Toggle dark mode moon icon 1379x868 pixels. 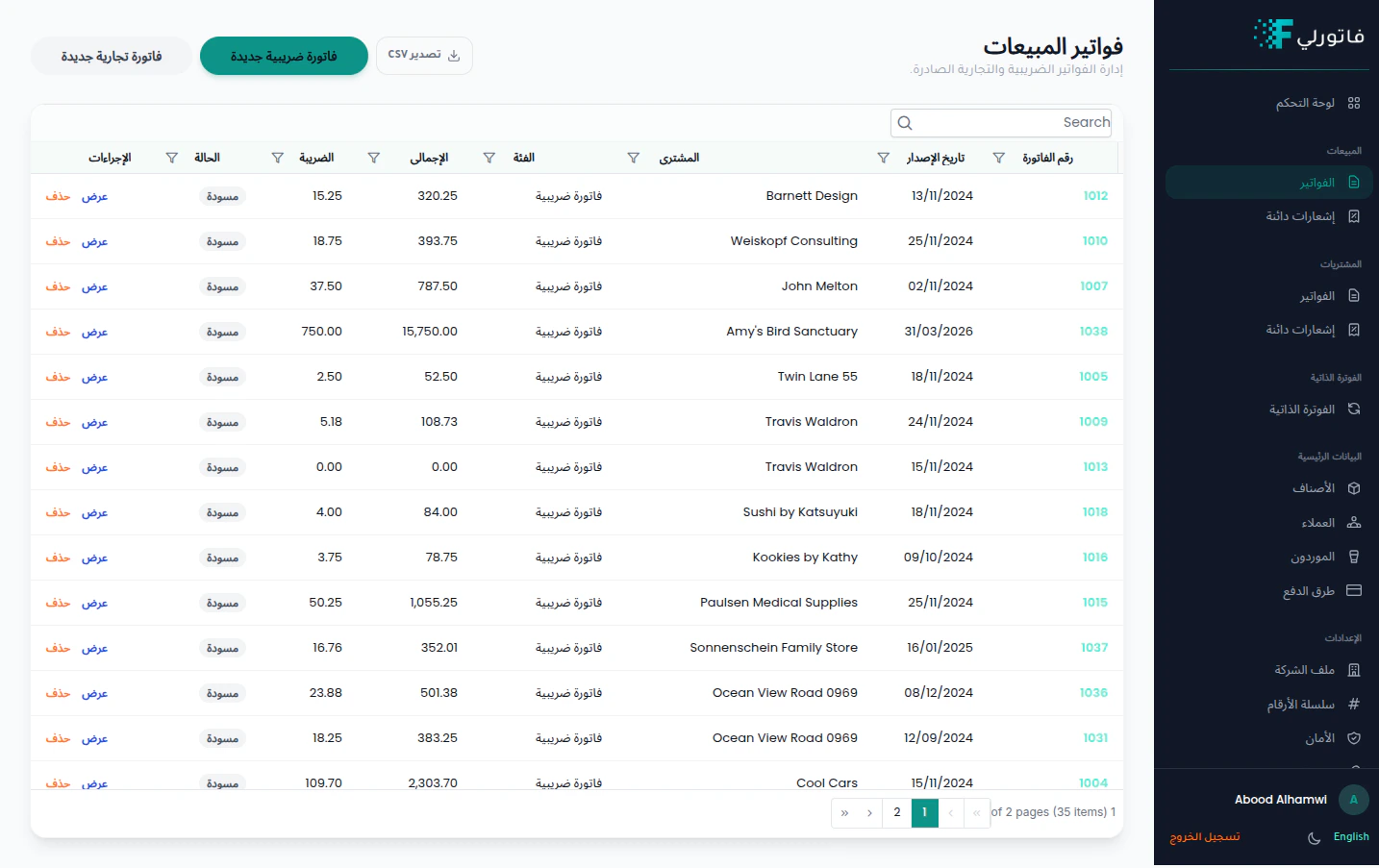point(1315,838)
